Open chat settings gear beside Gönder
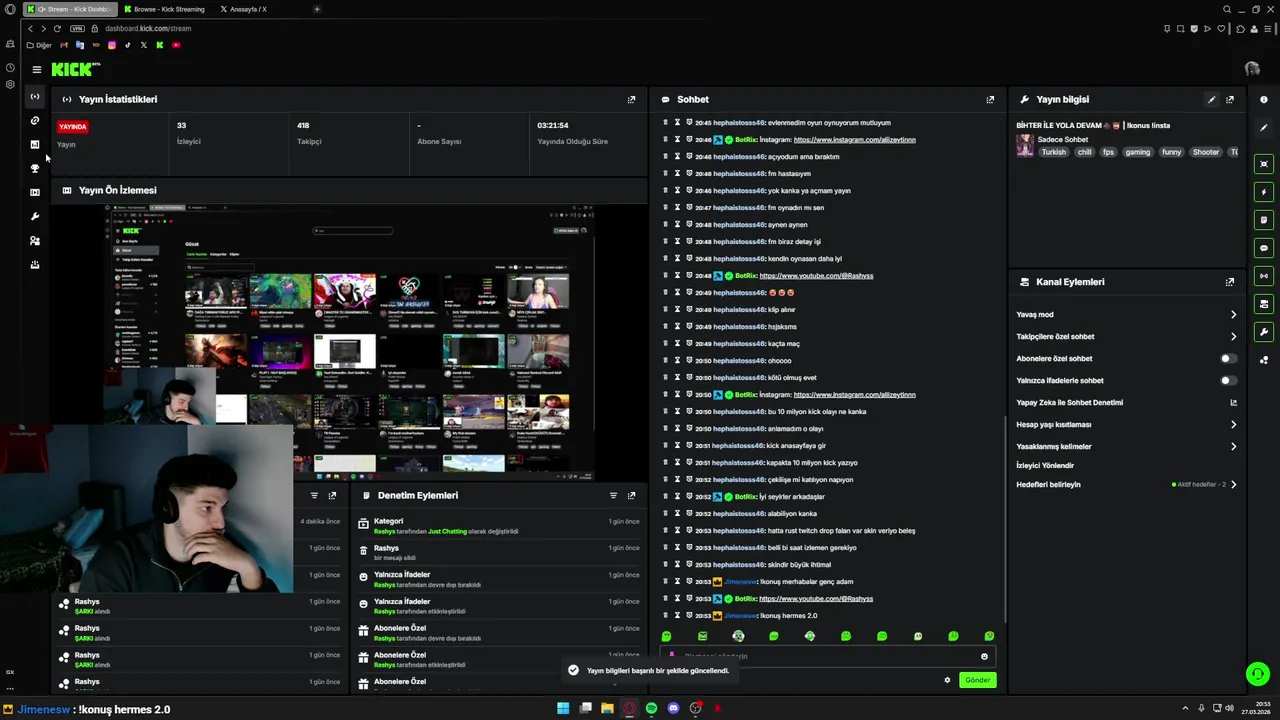 947,680
